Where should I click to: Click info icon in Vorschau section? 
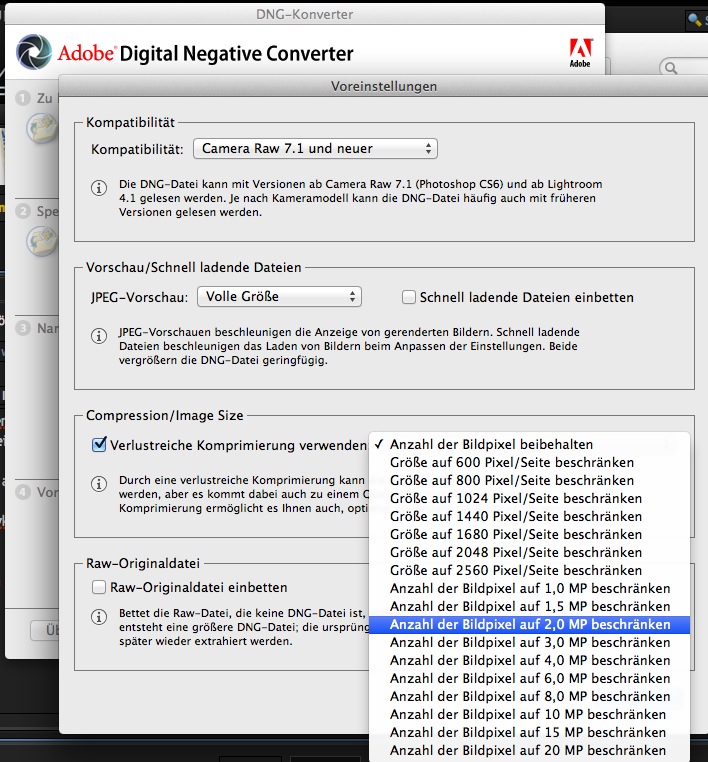(99, 336)
